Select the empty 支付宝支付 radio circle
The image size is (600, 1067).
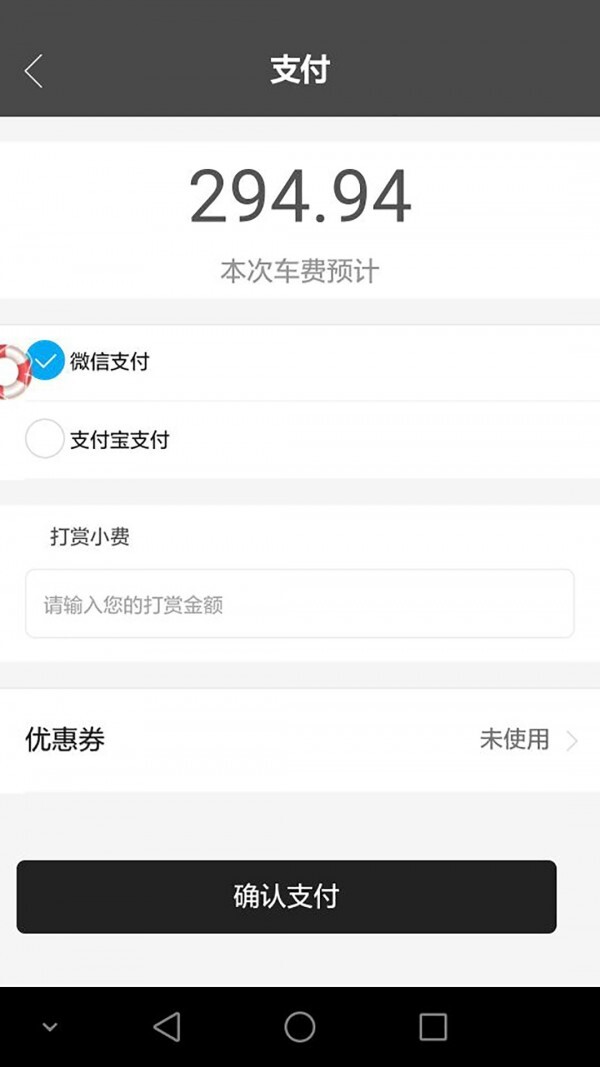click(44, 439)
